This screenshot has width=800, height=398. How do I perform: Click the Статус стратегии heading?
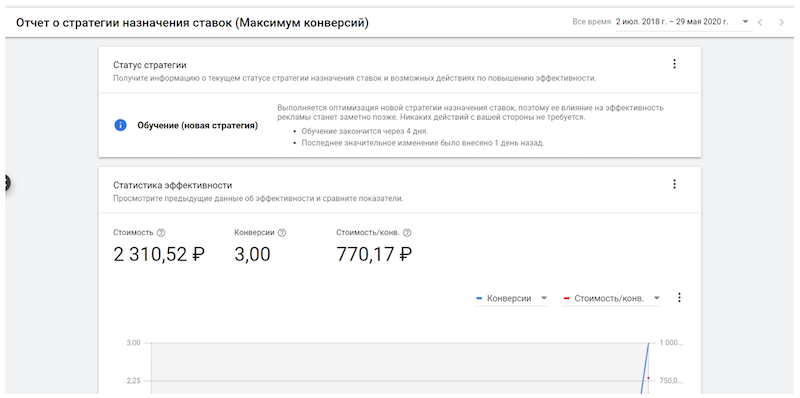(149, 65)
